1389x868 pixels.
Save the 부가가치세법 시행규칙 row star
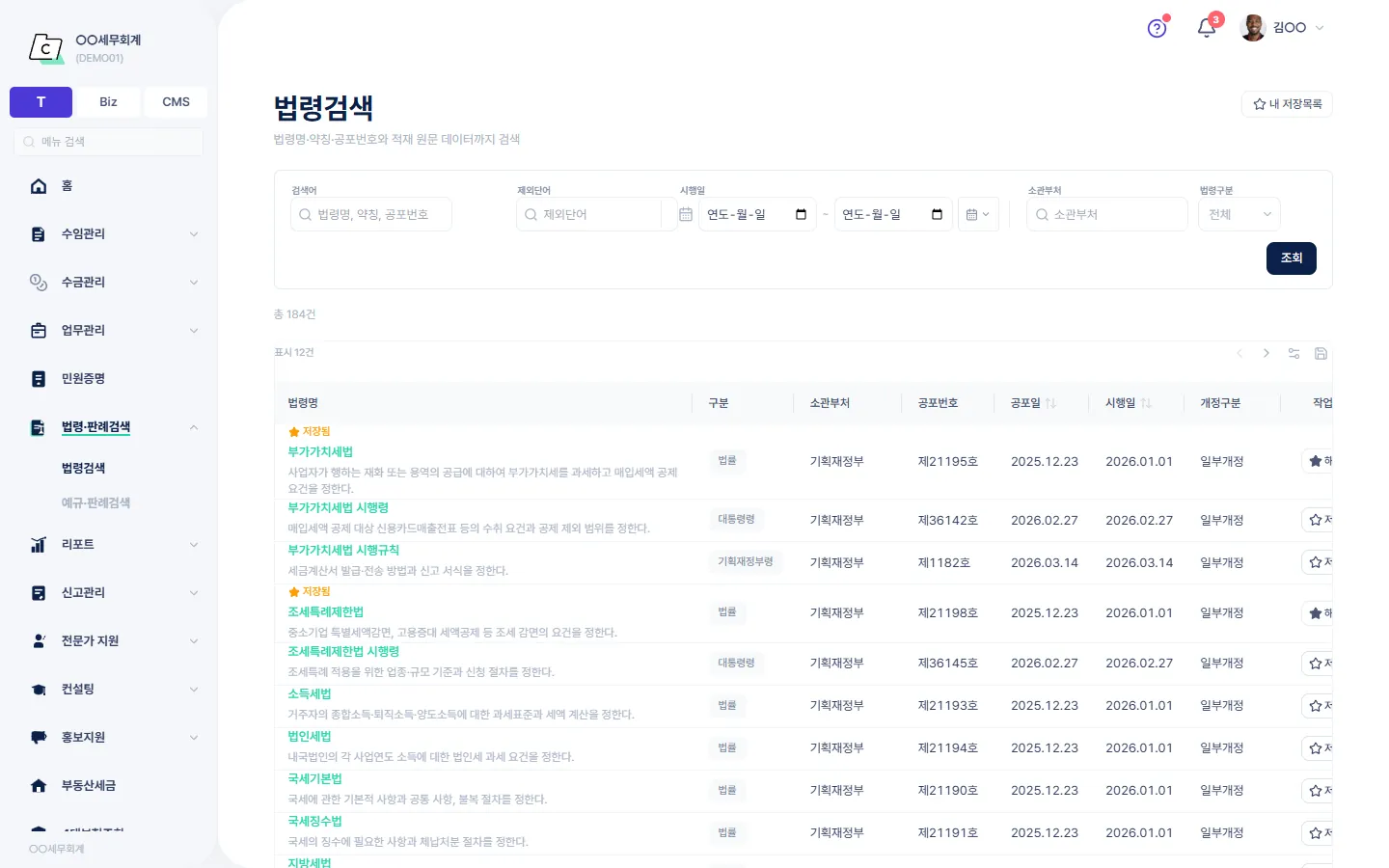[x=1318, y=562]
